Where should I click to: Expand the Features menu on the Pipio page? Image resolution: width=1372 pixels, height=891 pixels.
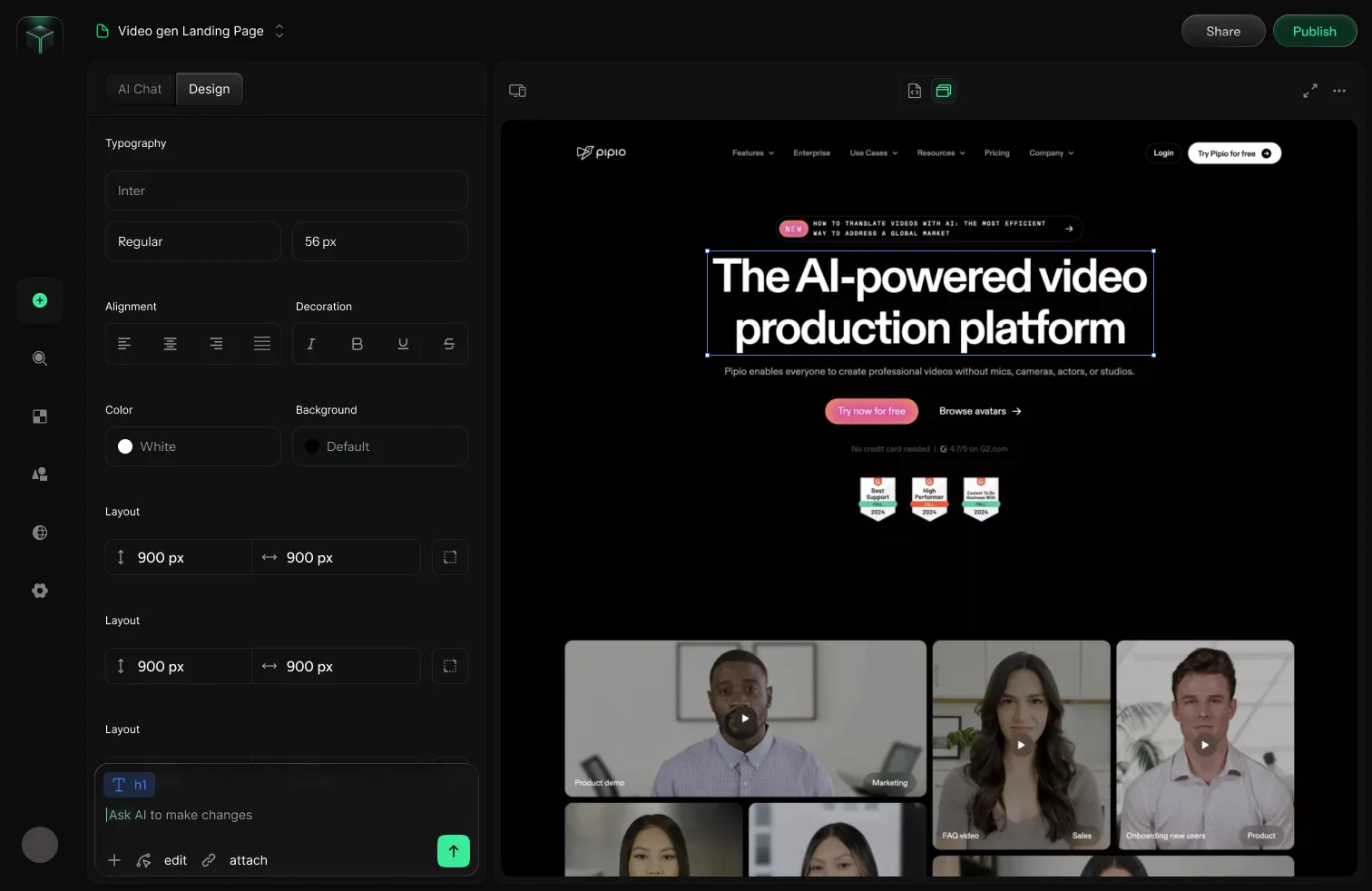point(753,153)
